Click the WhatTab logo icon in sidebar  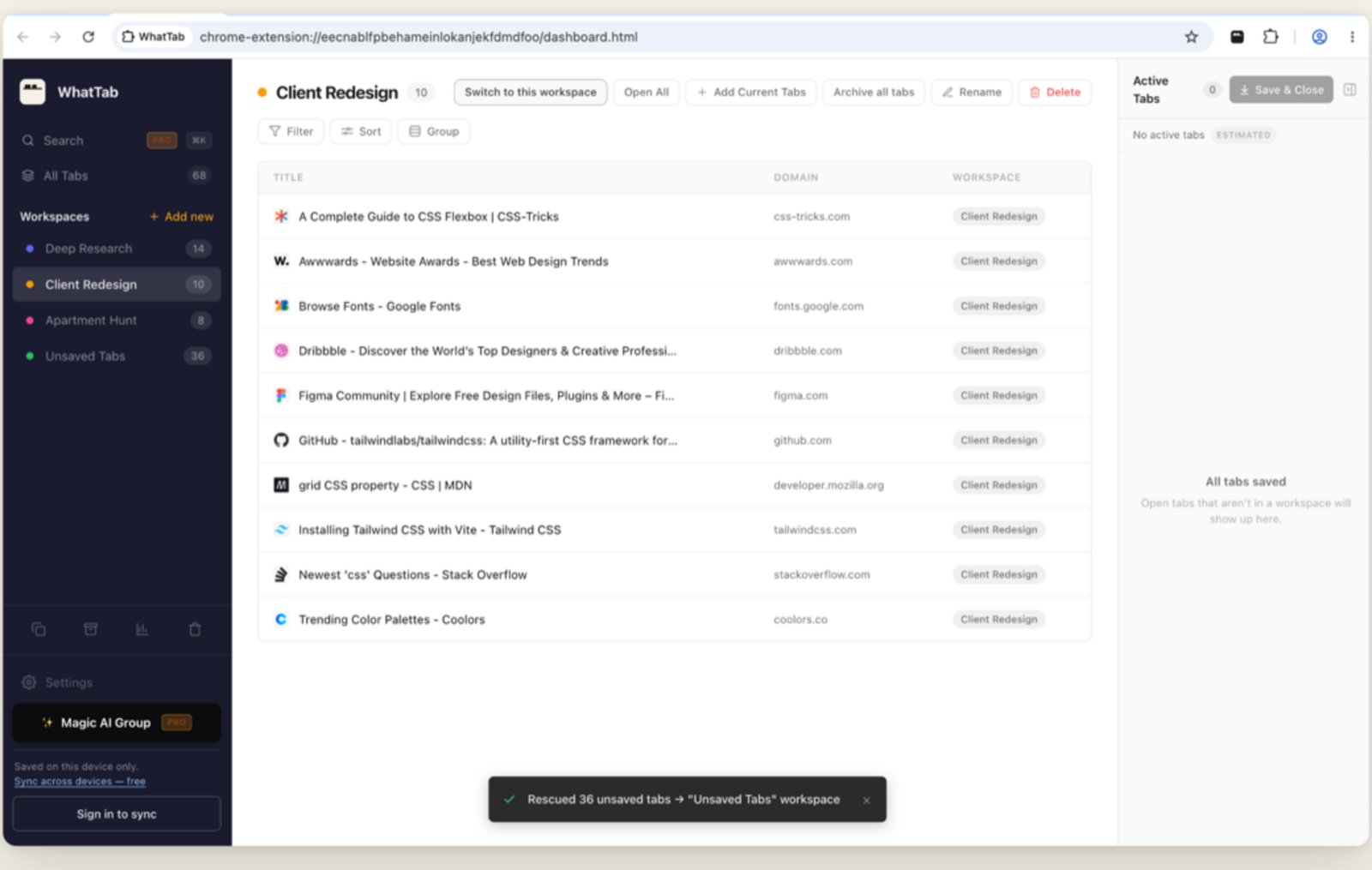33,92
